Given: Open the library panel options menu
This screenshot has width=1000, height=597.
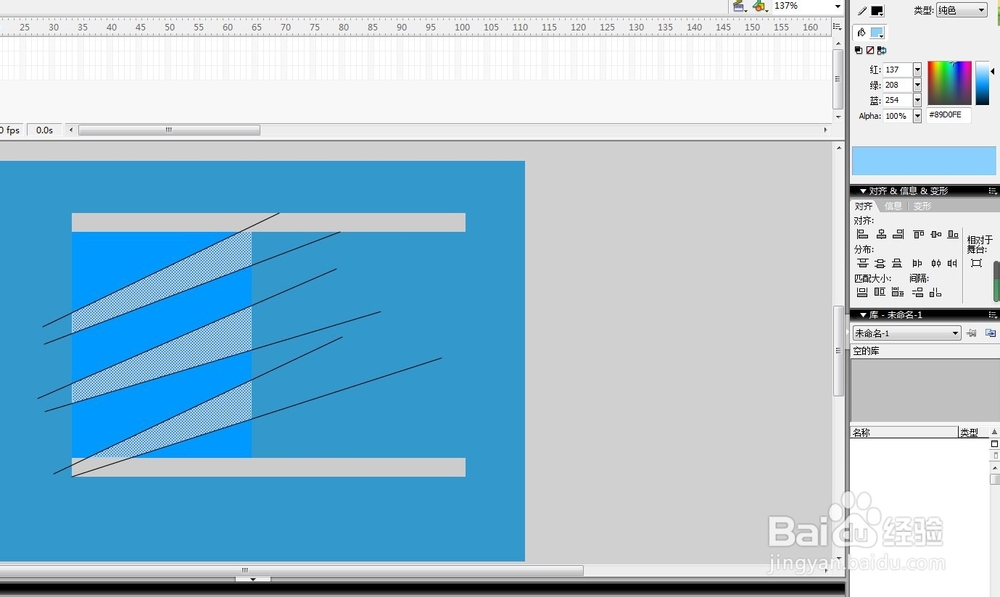Looking at the screenshot, I should [x=992, y=314].
